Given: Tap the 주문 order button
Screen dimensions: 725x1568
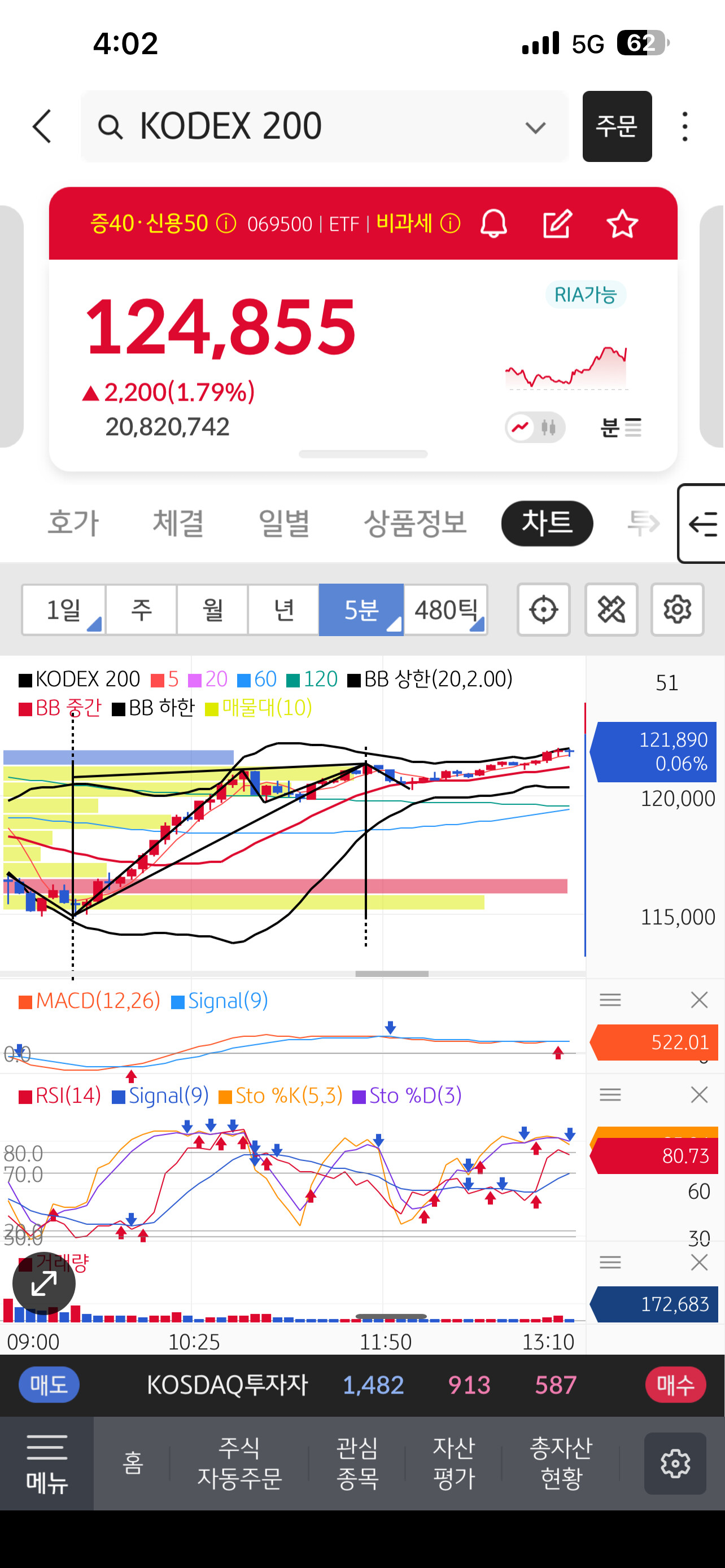Looking at the screenshot, I should (x=617, y=126).
